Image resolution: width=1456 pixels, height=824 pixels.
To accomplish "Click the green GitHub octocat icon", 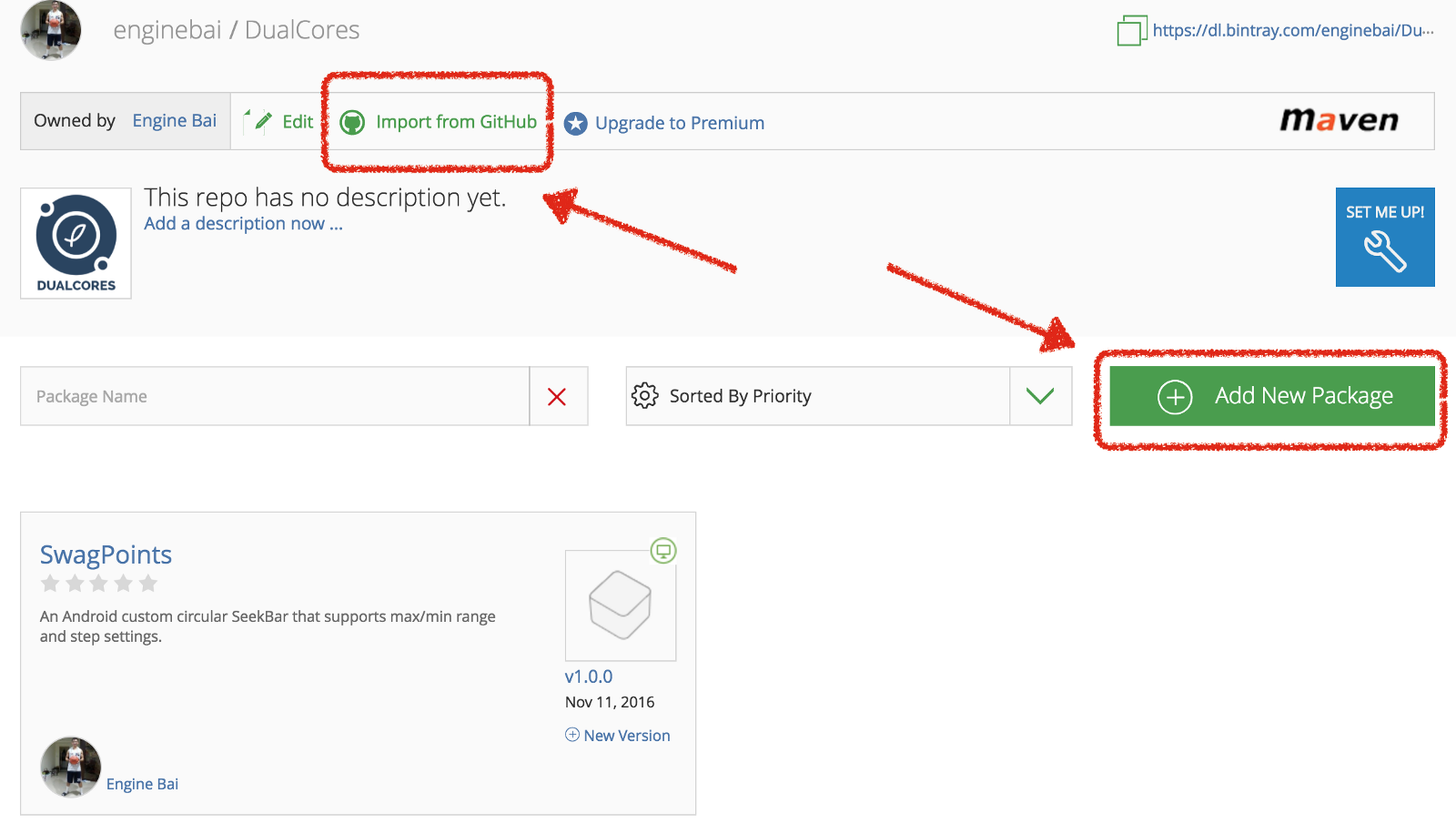I will [x=352, y=122].
